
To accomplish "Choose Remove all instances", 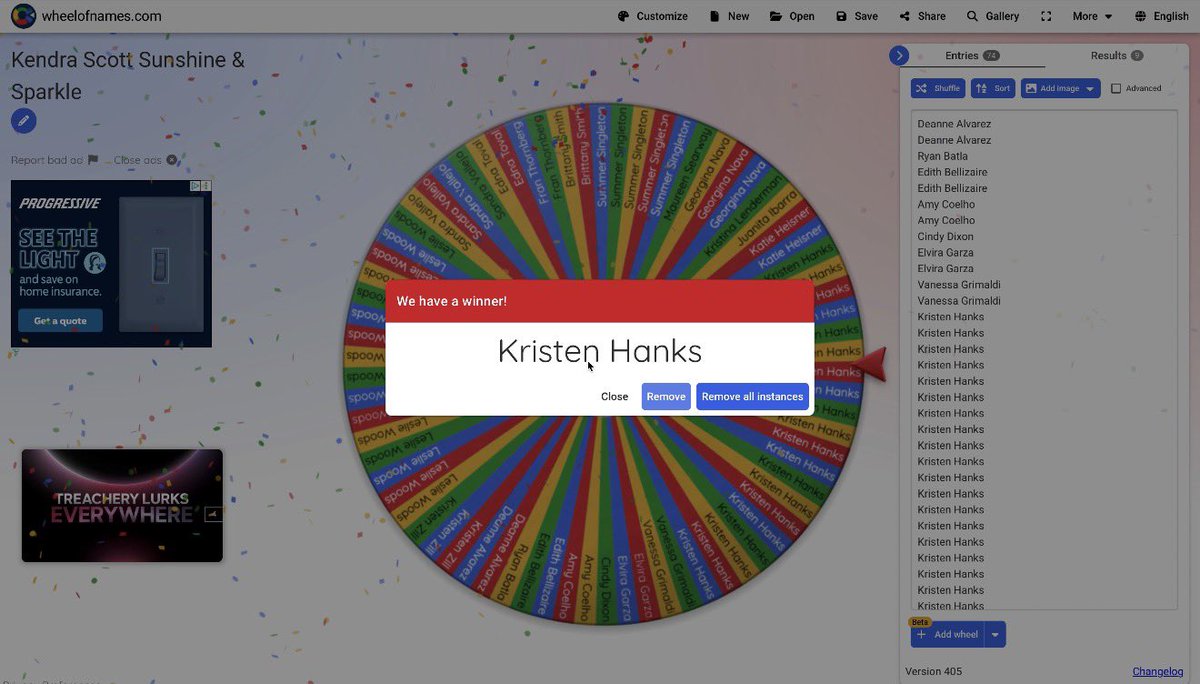I will pyautogui.click(x=752, y=397).
